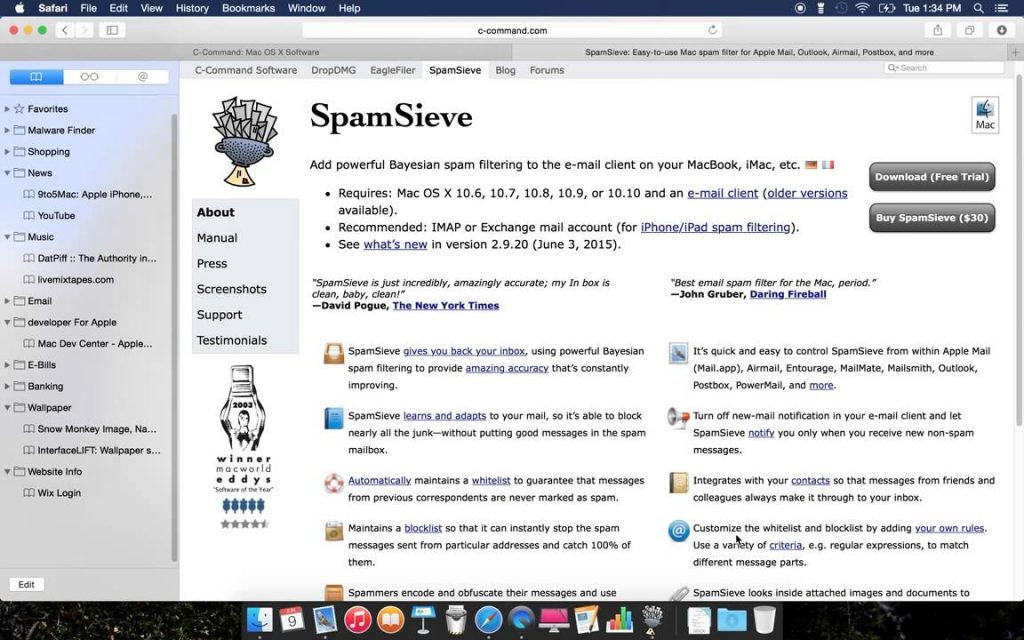Go back with the Safari back arrow
This screenshot has height=640, width=1024.
click(x=65, y=30)
